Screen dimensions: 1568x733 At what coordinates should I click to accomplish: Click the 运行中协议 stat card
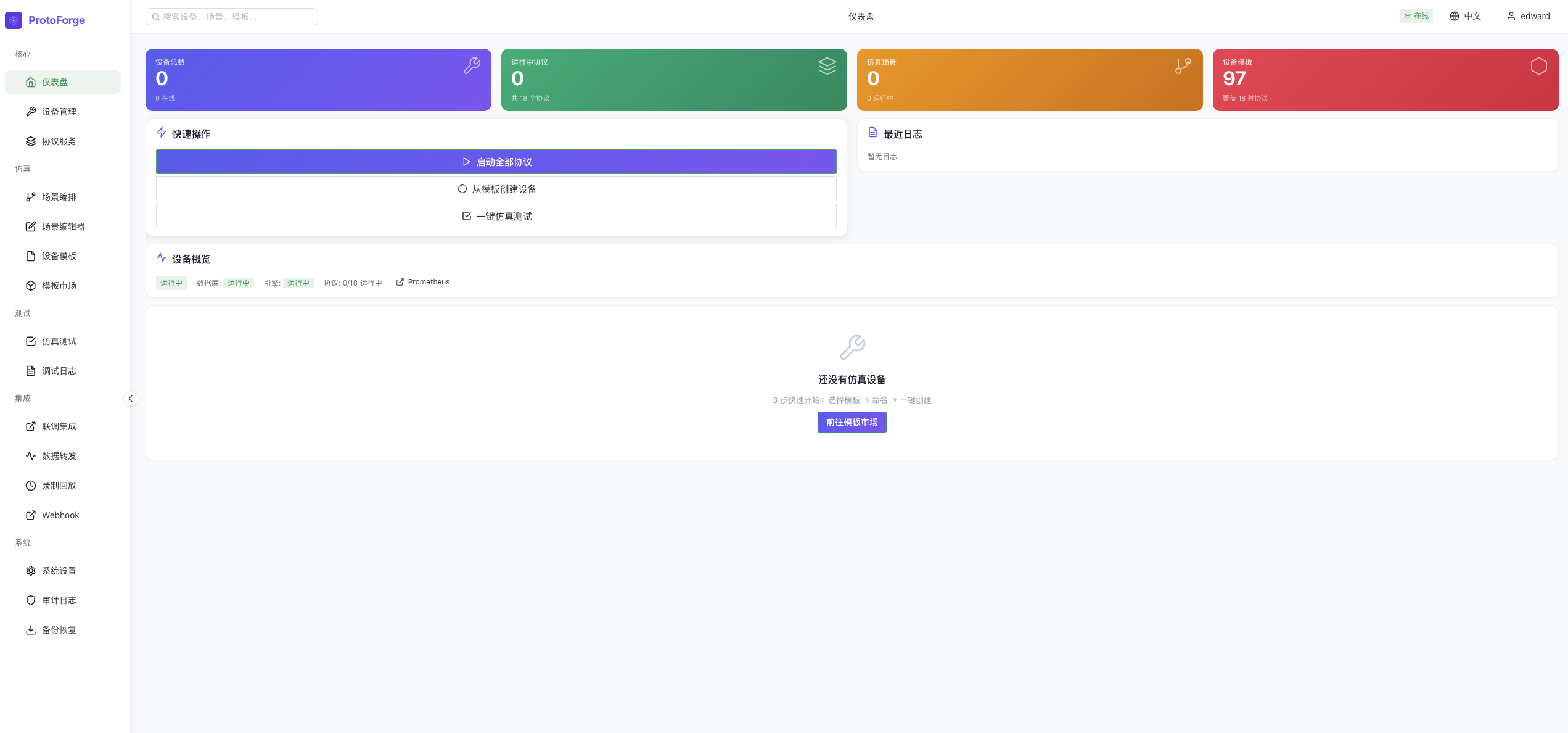tap(674, 80)
